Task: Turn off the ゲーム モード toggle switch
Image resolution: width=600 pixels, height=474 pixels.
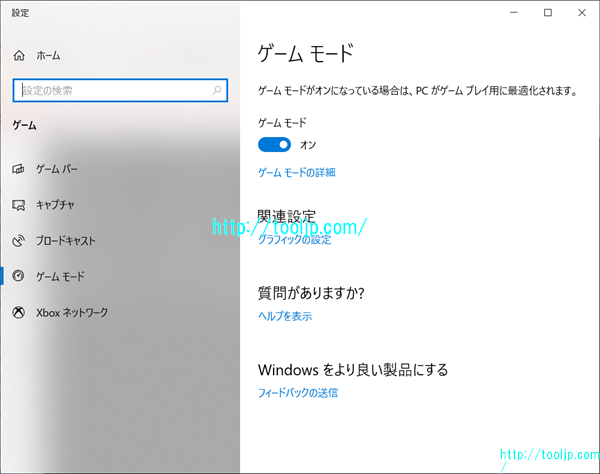Action: pyautogui.click(x=274, y=145)
